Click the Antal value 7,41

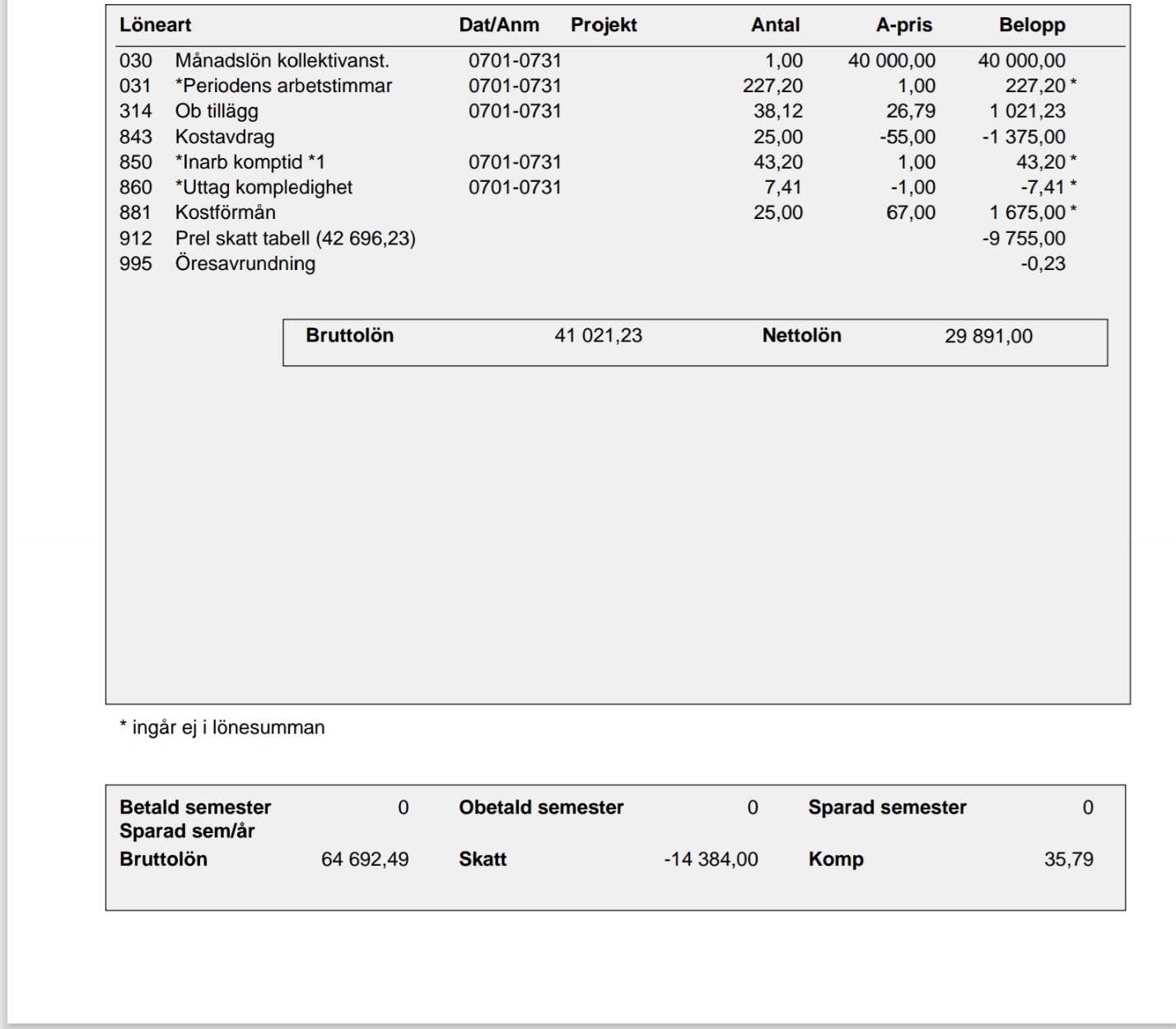pyautogui.click(x=784, y=188)
